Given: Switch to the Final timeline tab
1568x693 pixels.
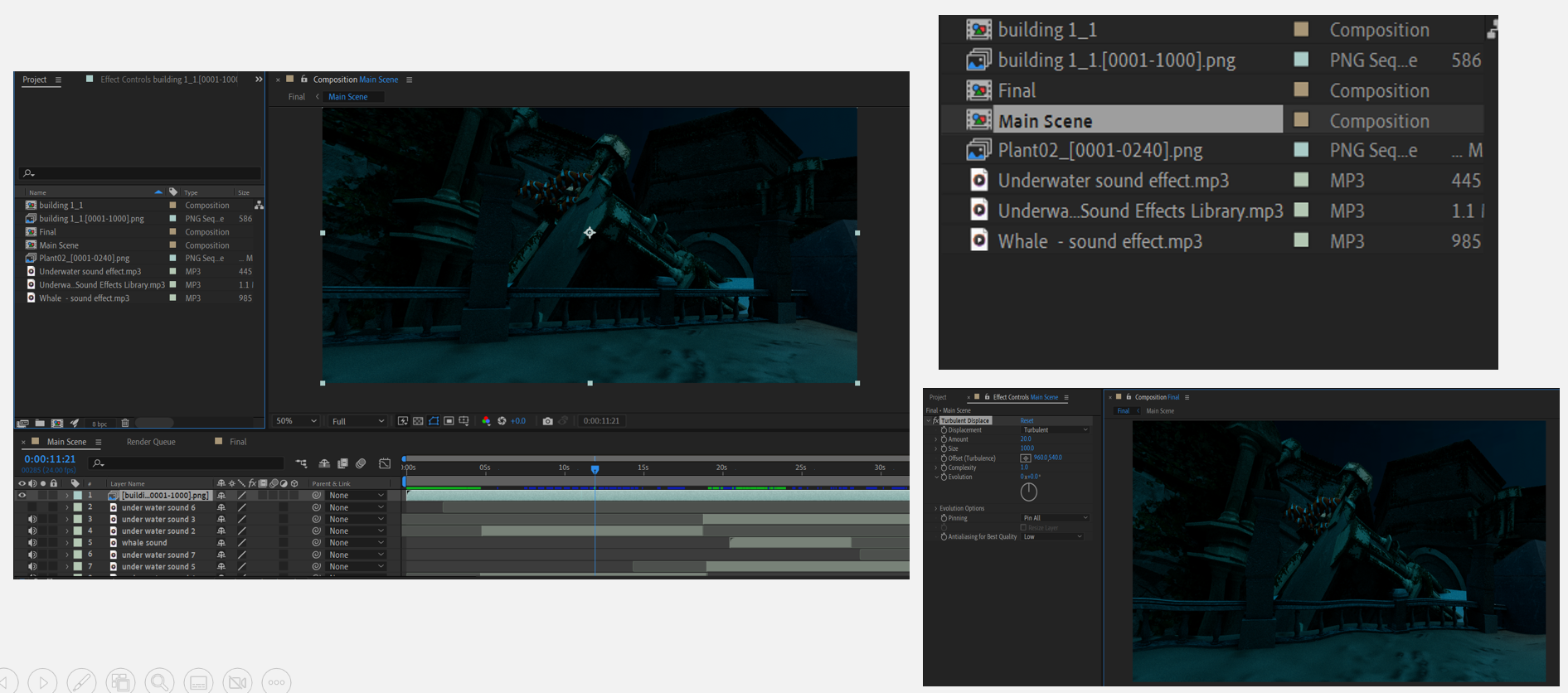Looking at the screenshot, I should click(238, 442).
